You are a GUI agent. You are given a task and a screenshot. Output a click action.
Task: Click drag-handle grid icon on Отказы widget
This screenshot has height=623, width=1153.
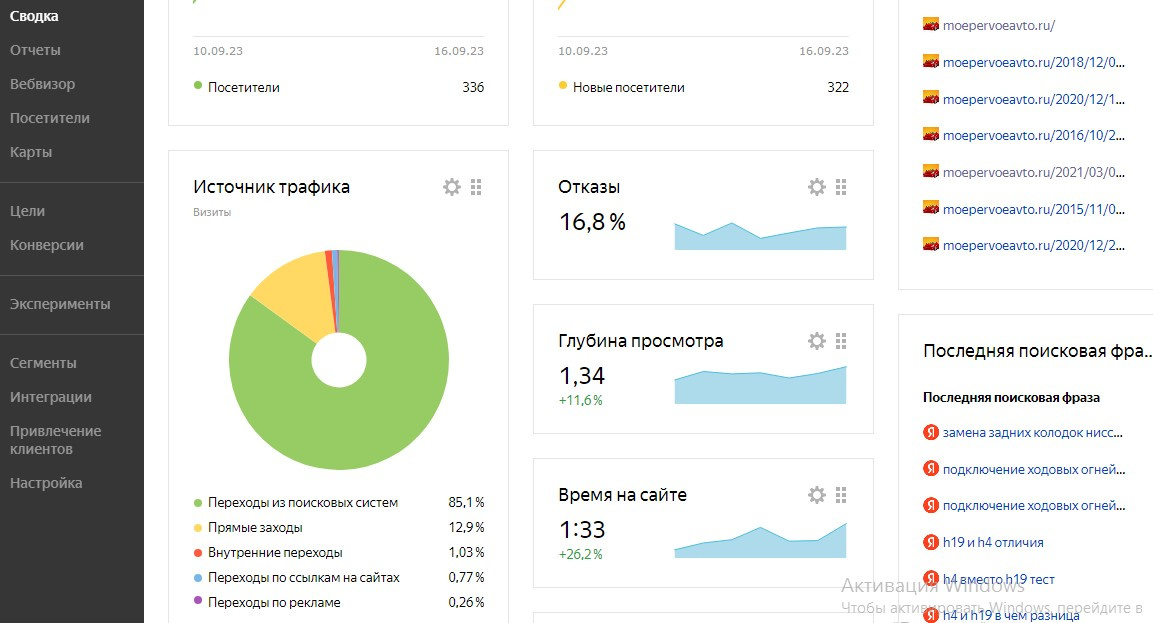tap(840, 187)
